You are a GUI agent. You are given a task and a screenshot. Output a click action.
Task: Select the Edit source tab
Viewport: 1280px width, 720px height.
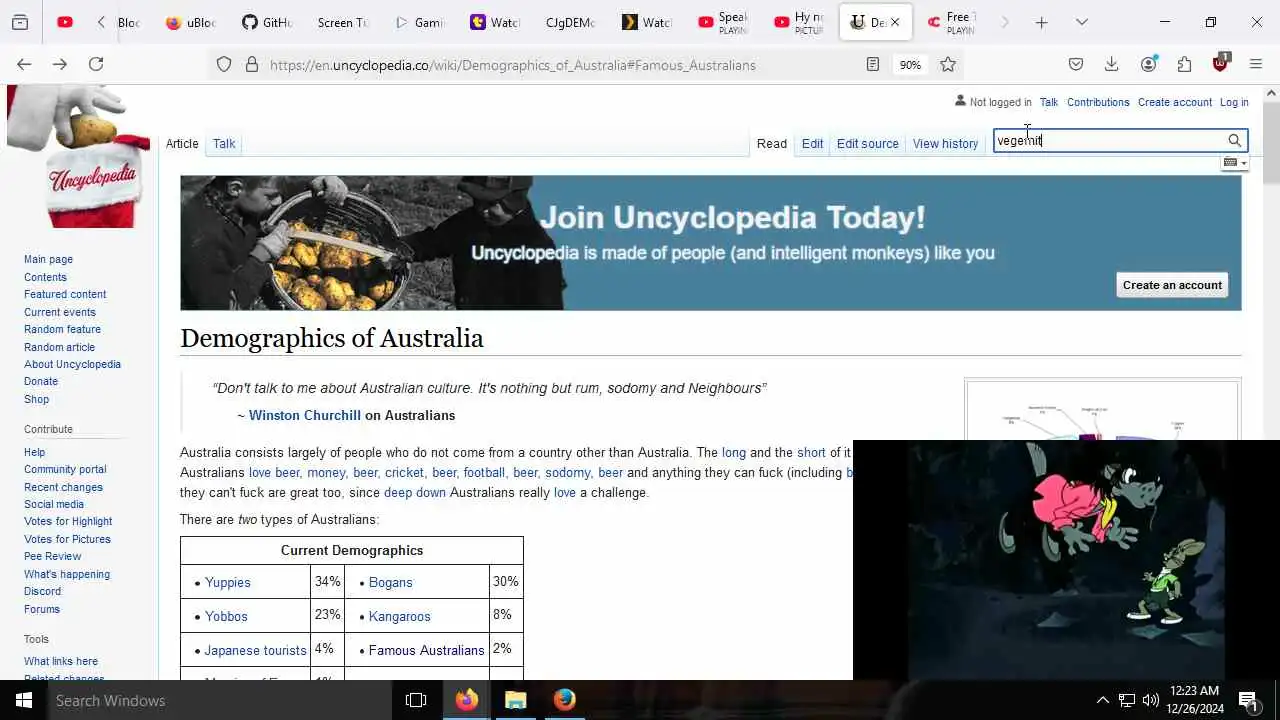pos(867,144)
